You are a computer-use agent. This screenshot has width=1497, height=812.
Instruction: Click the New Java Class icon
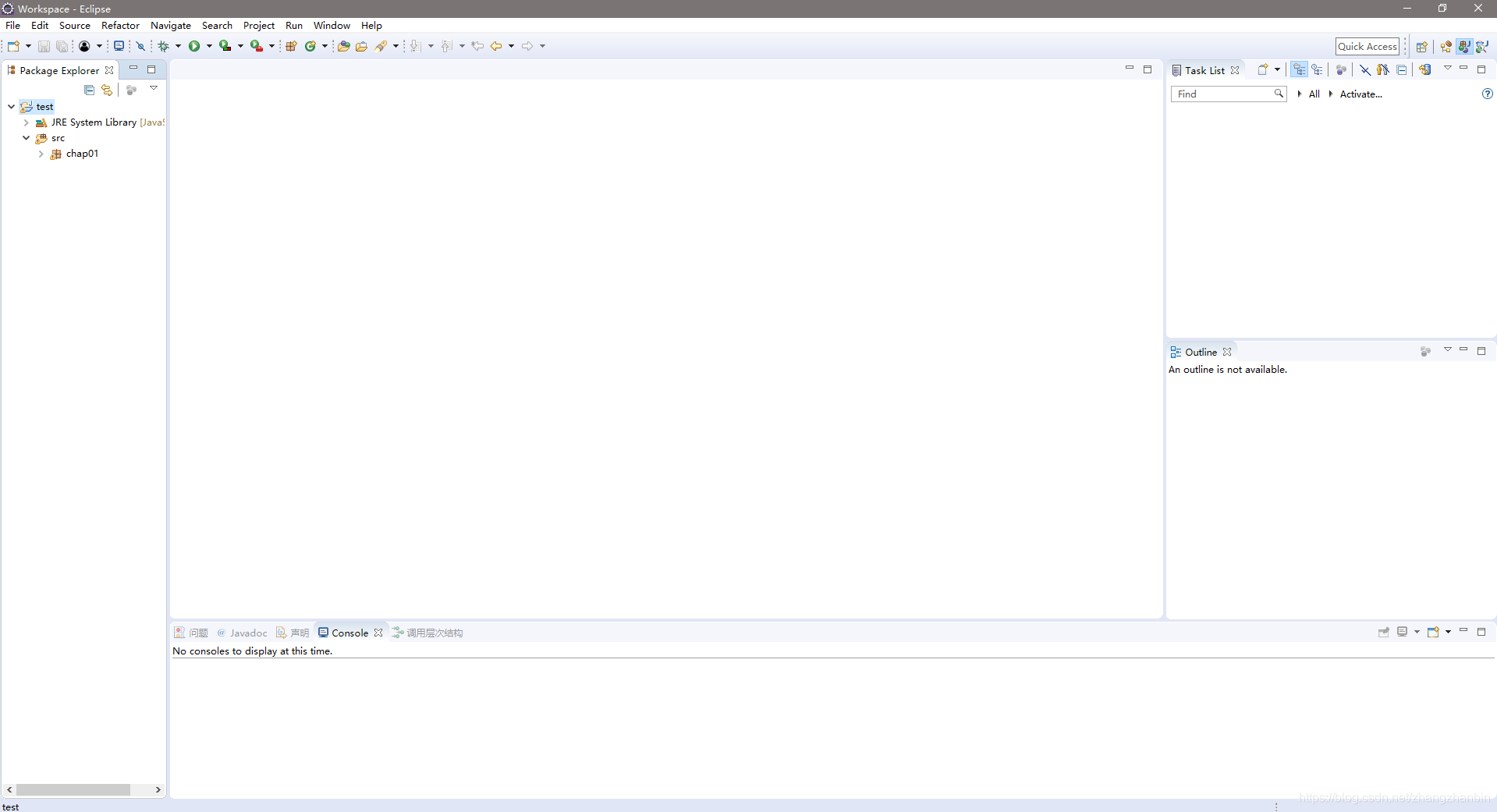coord(310,46)
